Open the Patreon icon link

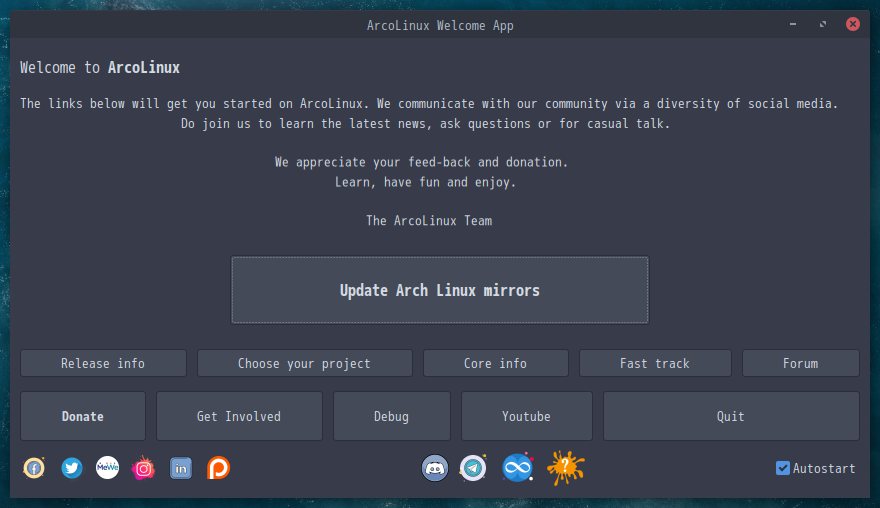coord(218,468)
